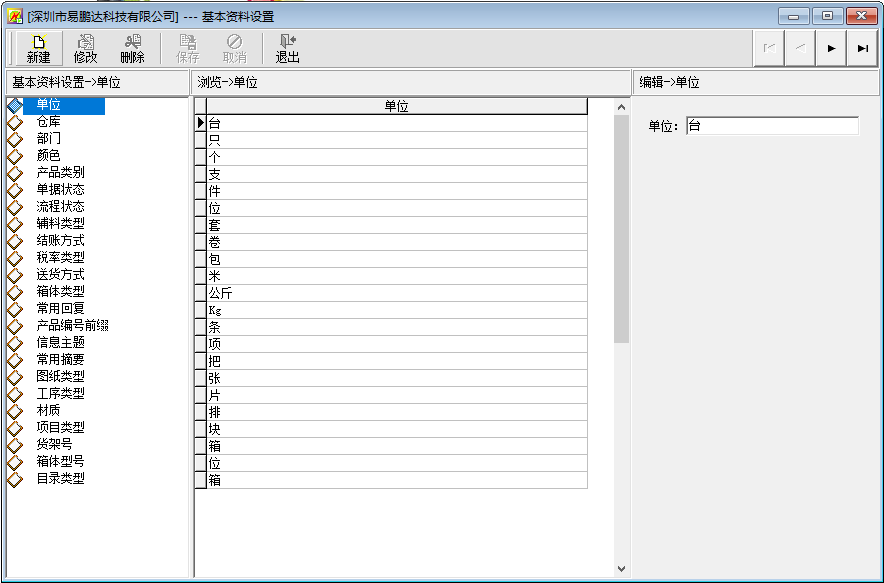Screen dimensions: 884x583
Task: Select the row 公斤 in the table
Action: (x=397, y=293)
